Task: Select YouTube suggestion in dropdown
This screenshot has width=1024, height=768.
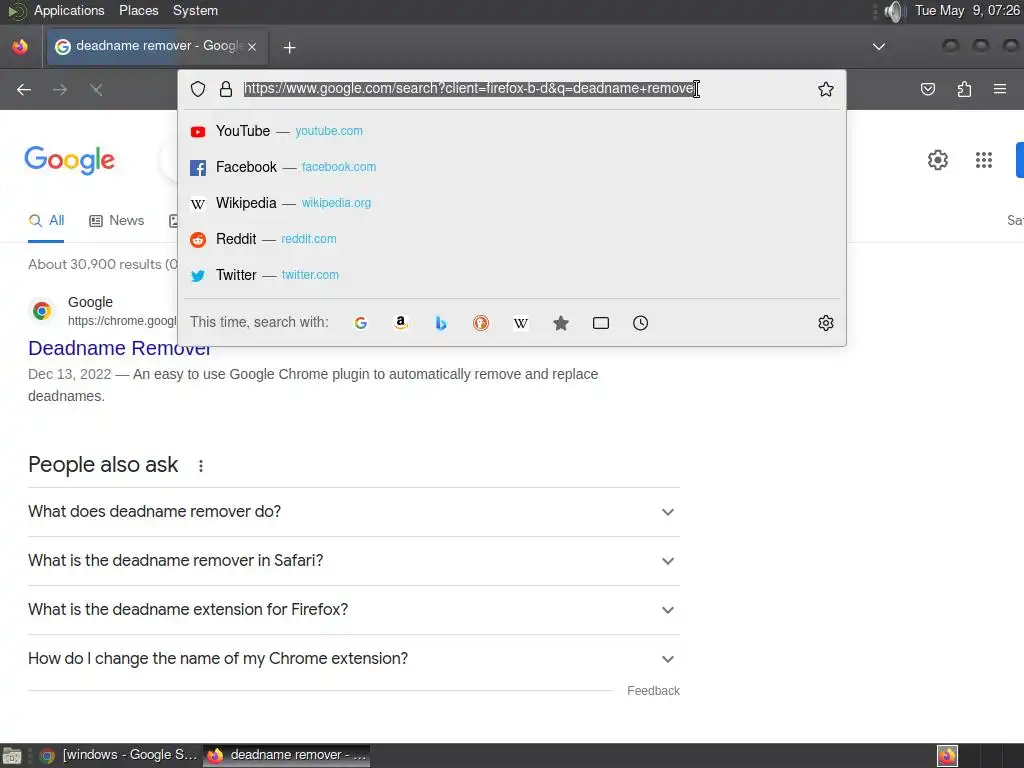Action: (512, 131)
